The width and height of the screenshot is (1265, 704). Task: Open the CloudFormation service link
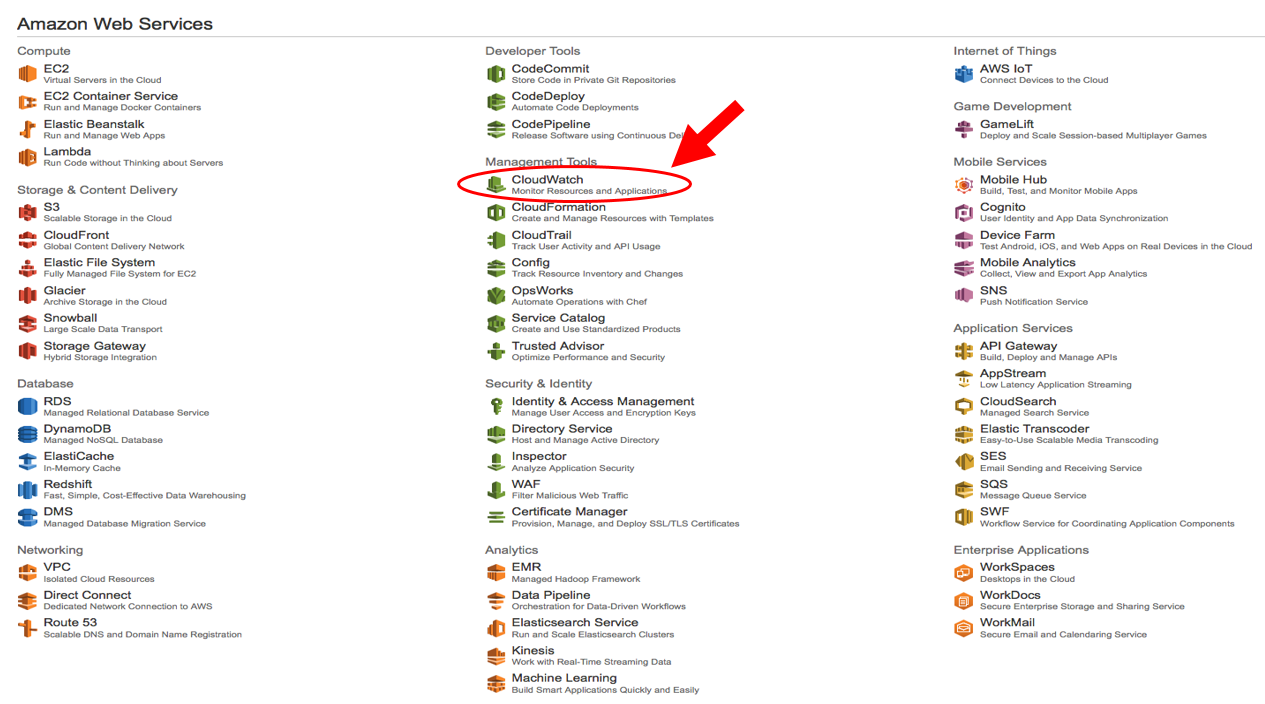pos(558,207)
